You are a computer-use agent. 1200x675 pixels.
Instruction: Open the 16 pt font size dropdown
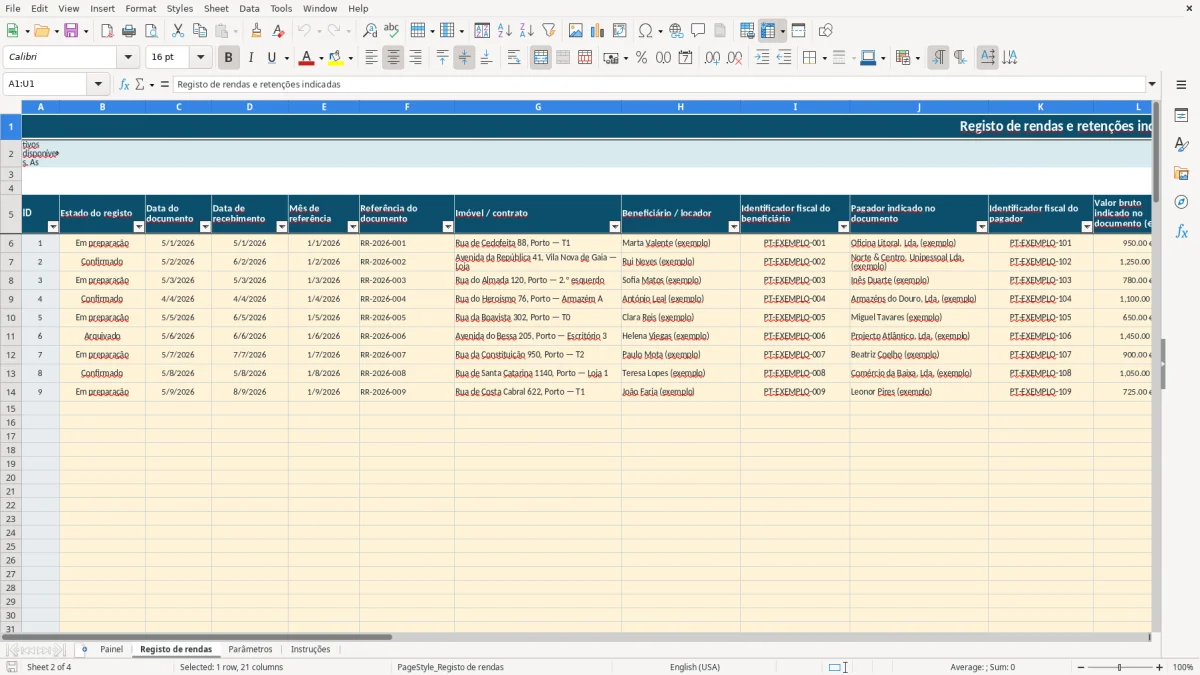pos(201,58)
